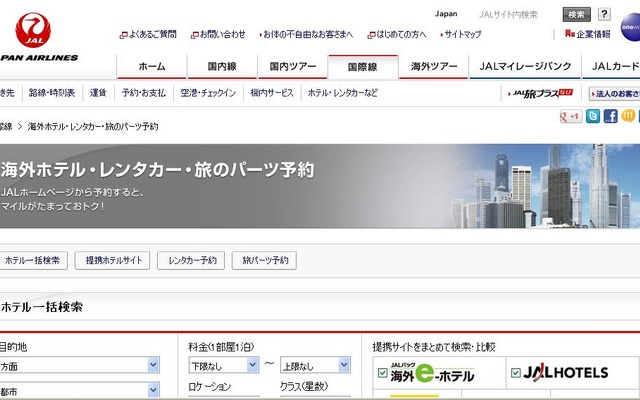Open 機内サービス submenu item
The width and height of the screenshot is (640, 400).
pyautogui.click(x=272, y=93)
